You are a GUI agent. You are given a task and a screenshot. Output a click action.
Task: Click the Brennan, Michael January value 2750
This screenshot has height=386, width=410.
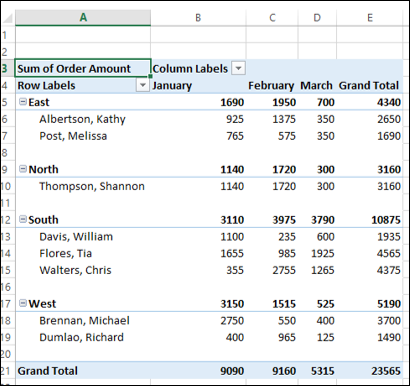coord(232,320)
